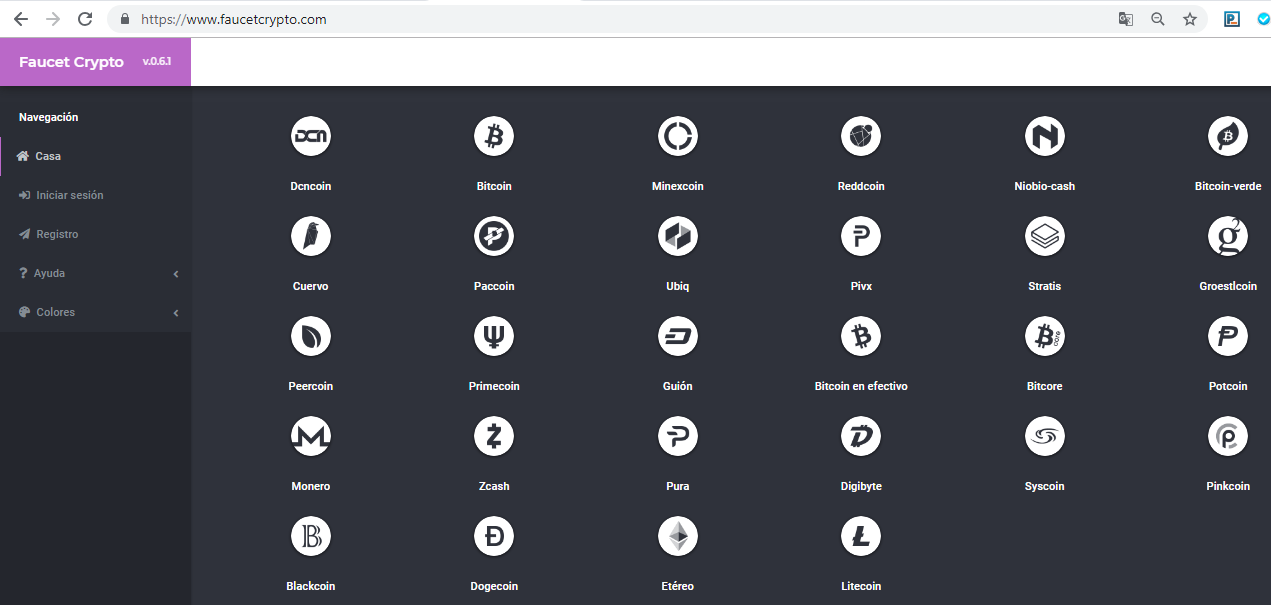The height and width of the screenshot is (605, 1271).
Task: Select the Bitcoin coin icon
Action: click(x=494, y=136)
